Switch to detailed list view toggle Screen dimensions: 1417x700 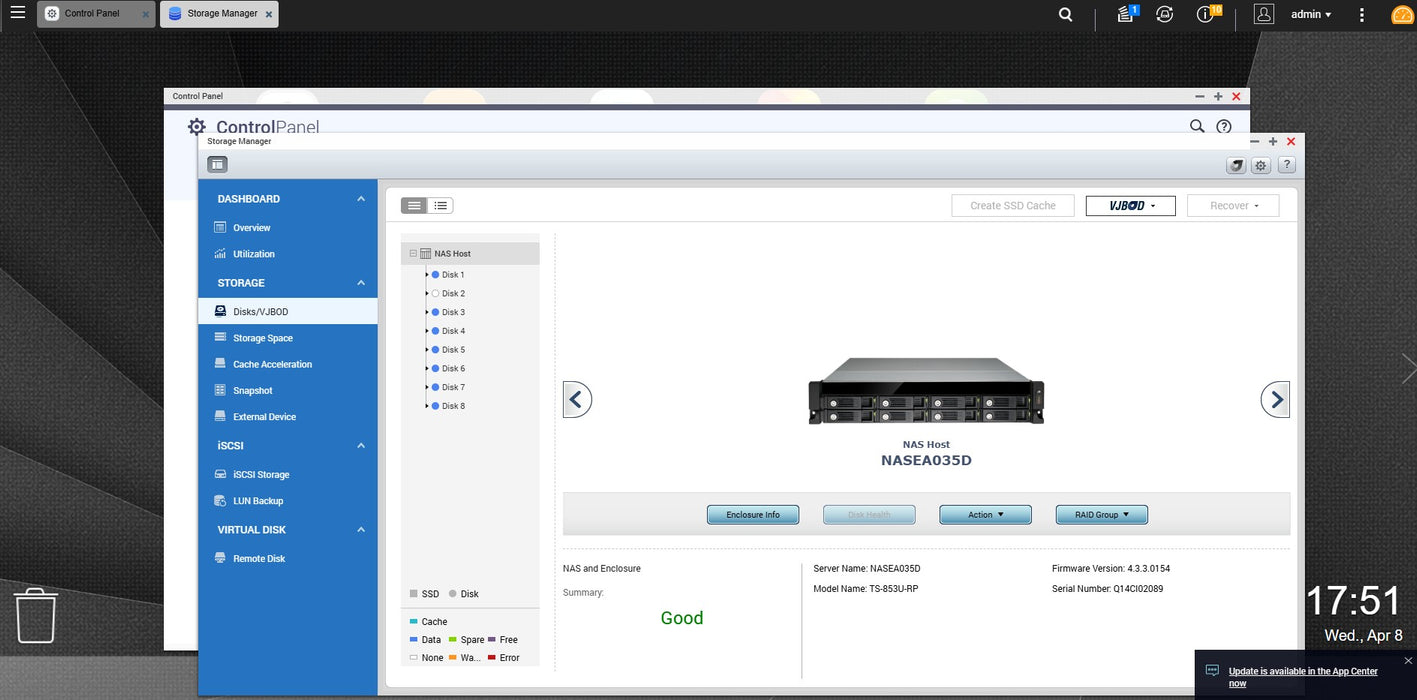pyautogui.click(x=440, y=205)
